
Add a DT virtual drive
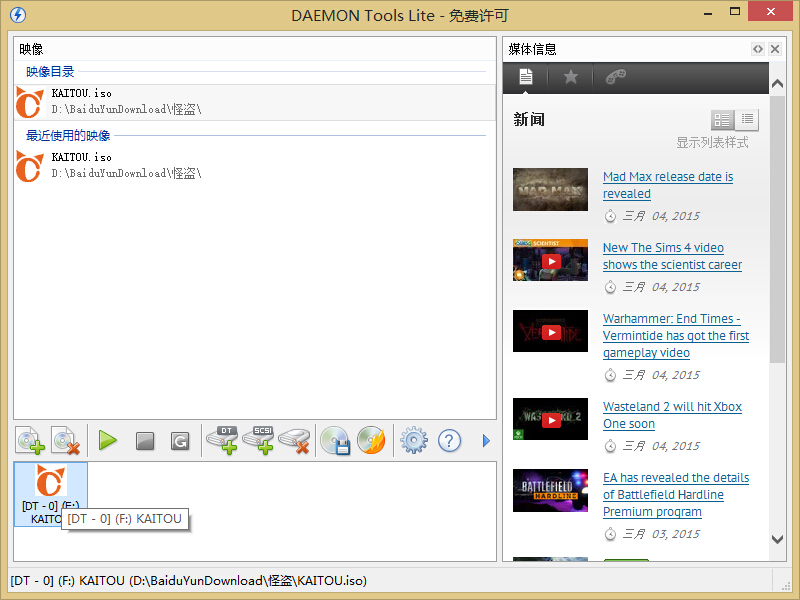coord(222,440)
